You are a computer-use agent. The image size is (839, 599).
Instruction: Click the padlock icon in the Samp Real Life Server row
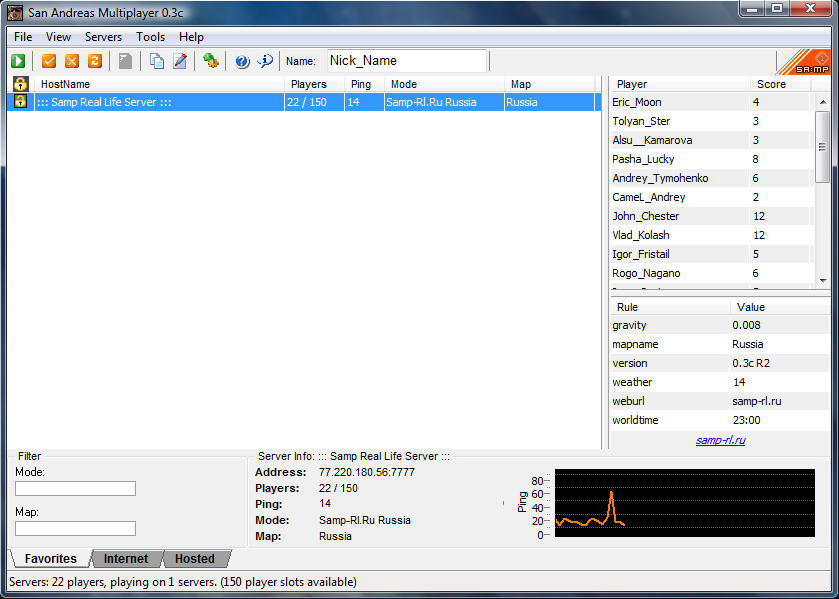[x=20, y=102]
